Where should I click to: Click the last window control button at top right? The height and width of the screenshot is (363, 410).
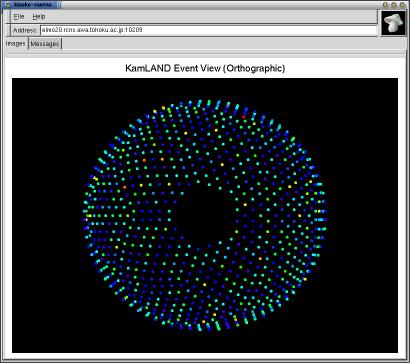click(402, 5)
